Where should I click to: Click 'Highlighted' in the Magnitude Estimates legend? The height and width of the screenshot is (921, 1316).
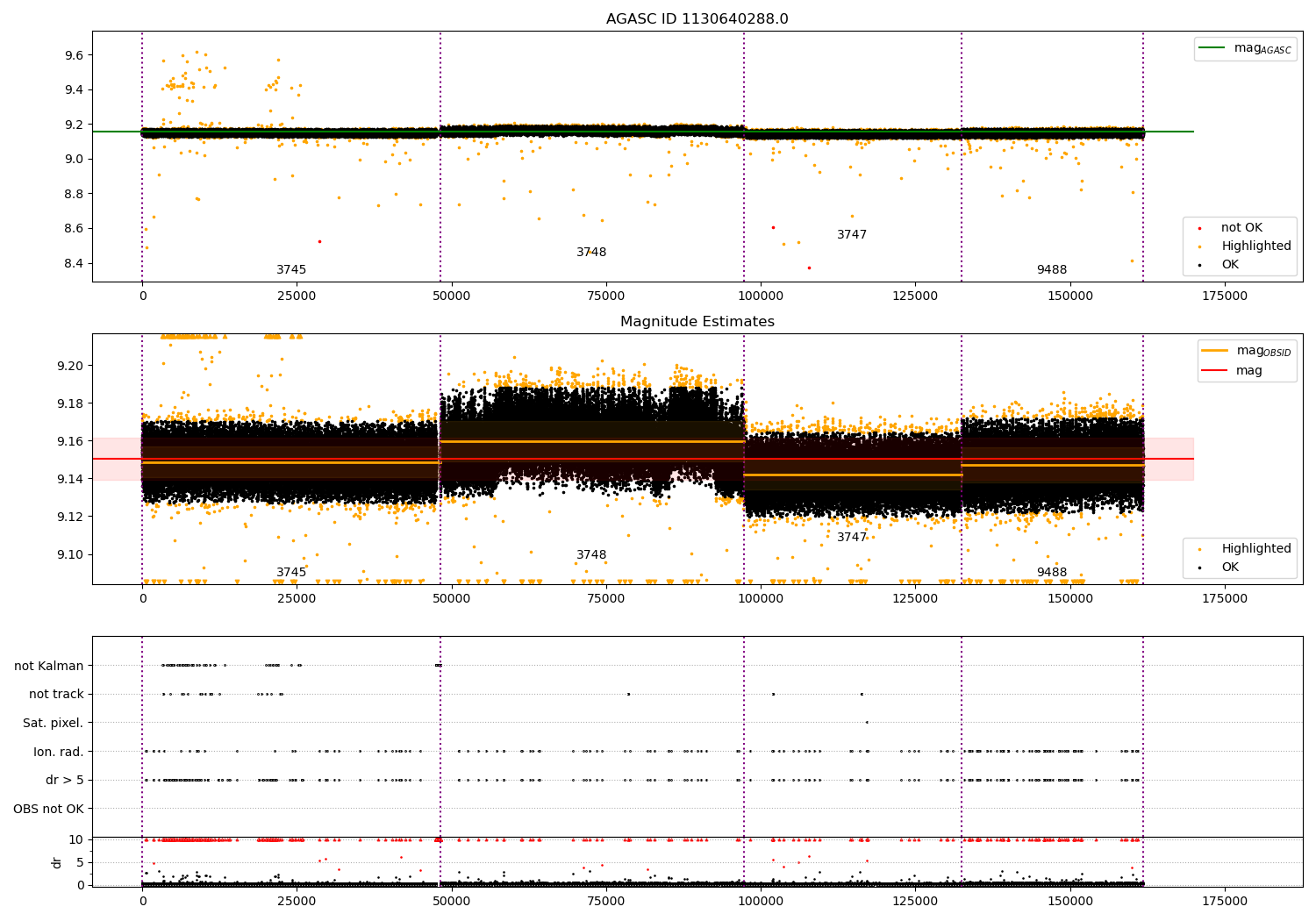pyautogui.click(x=1256, y=549)
